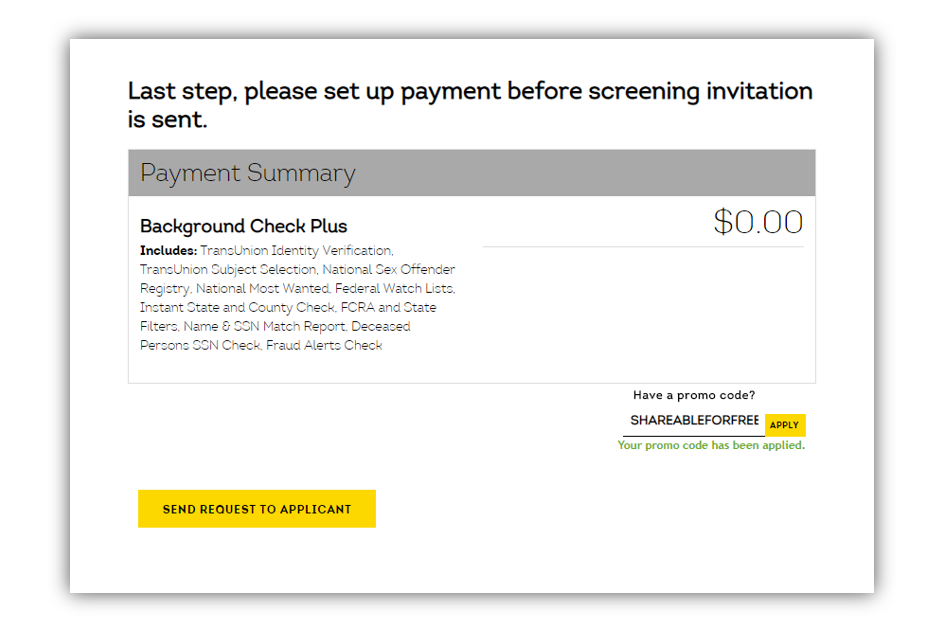Click 'Instant State and County Check' text
939x638 pixels.
[237, 307]
